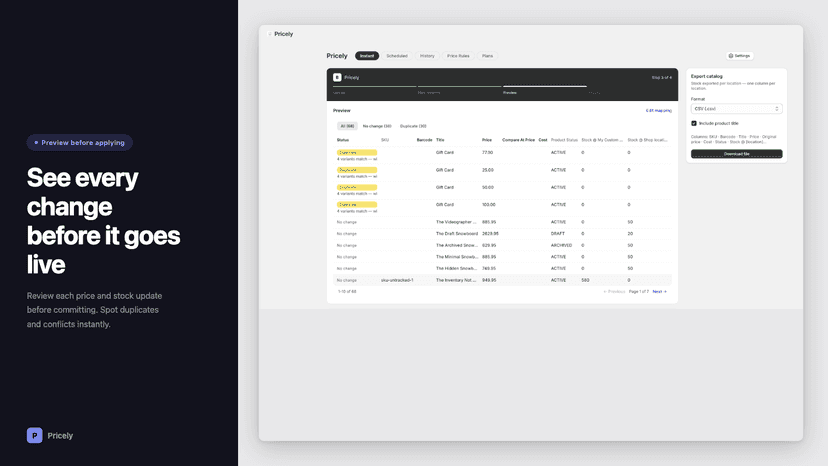This screenshot has width=828, height=466.
Task: Toggle Include product title checkbox
Action: coord(694,123)
